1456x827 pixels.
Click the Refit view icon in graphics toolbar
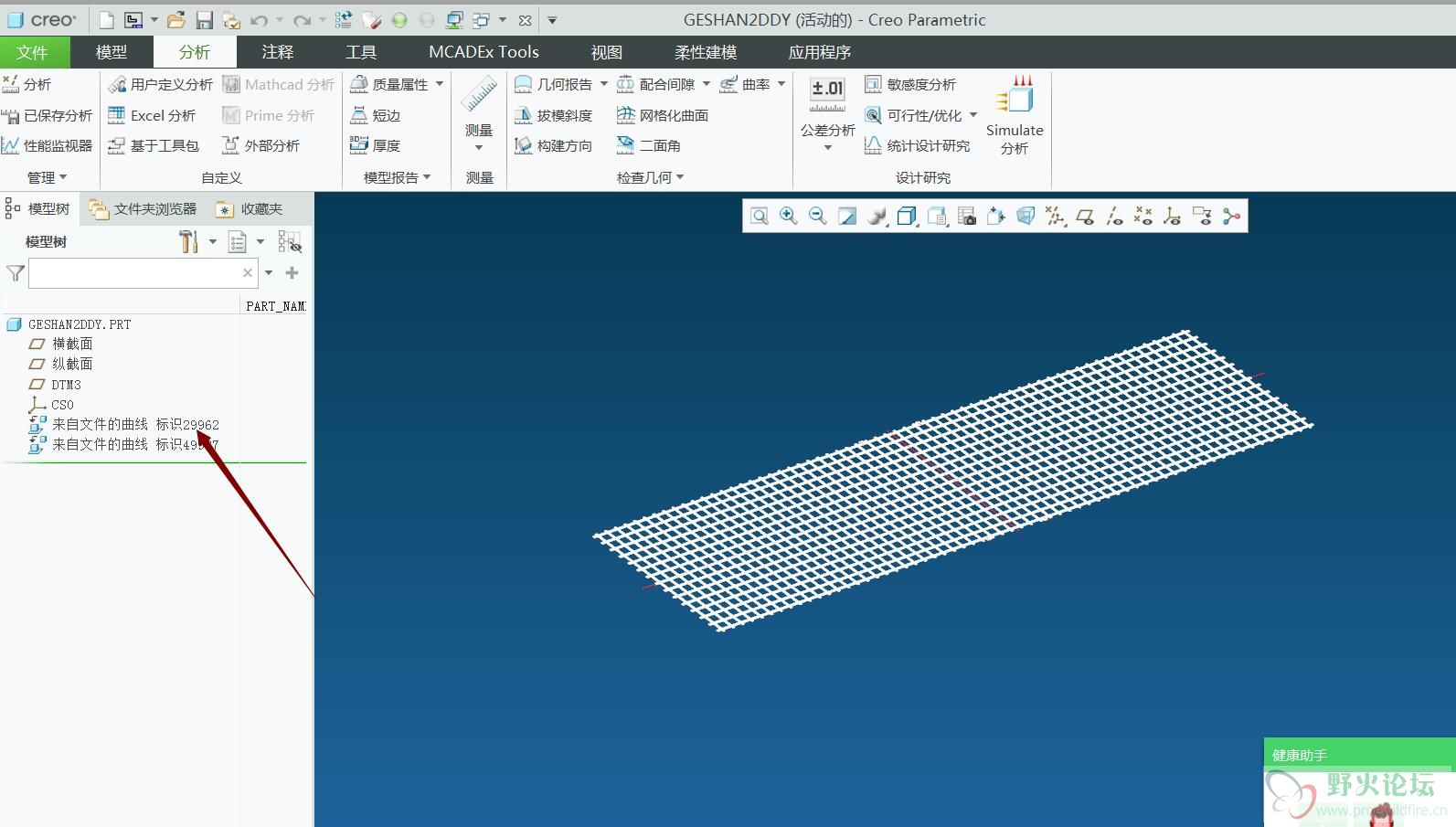click(x=759, y=216)
